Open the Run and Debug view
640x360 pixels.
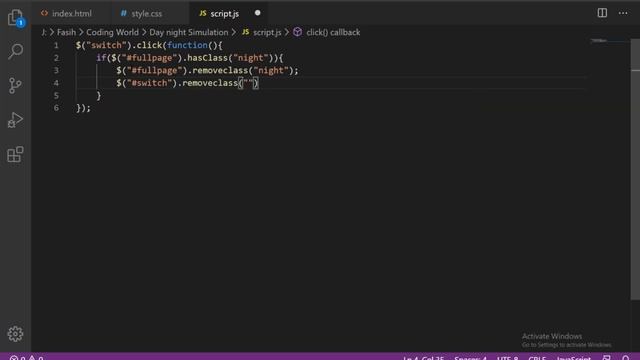coord(15,120)
